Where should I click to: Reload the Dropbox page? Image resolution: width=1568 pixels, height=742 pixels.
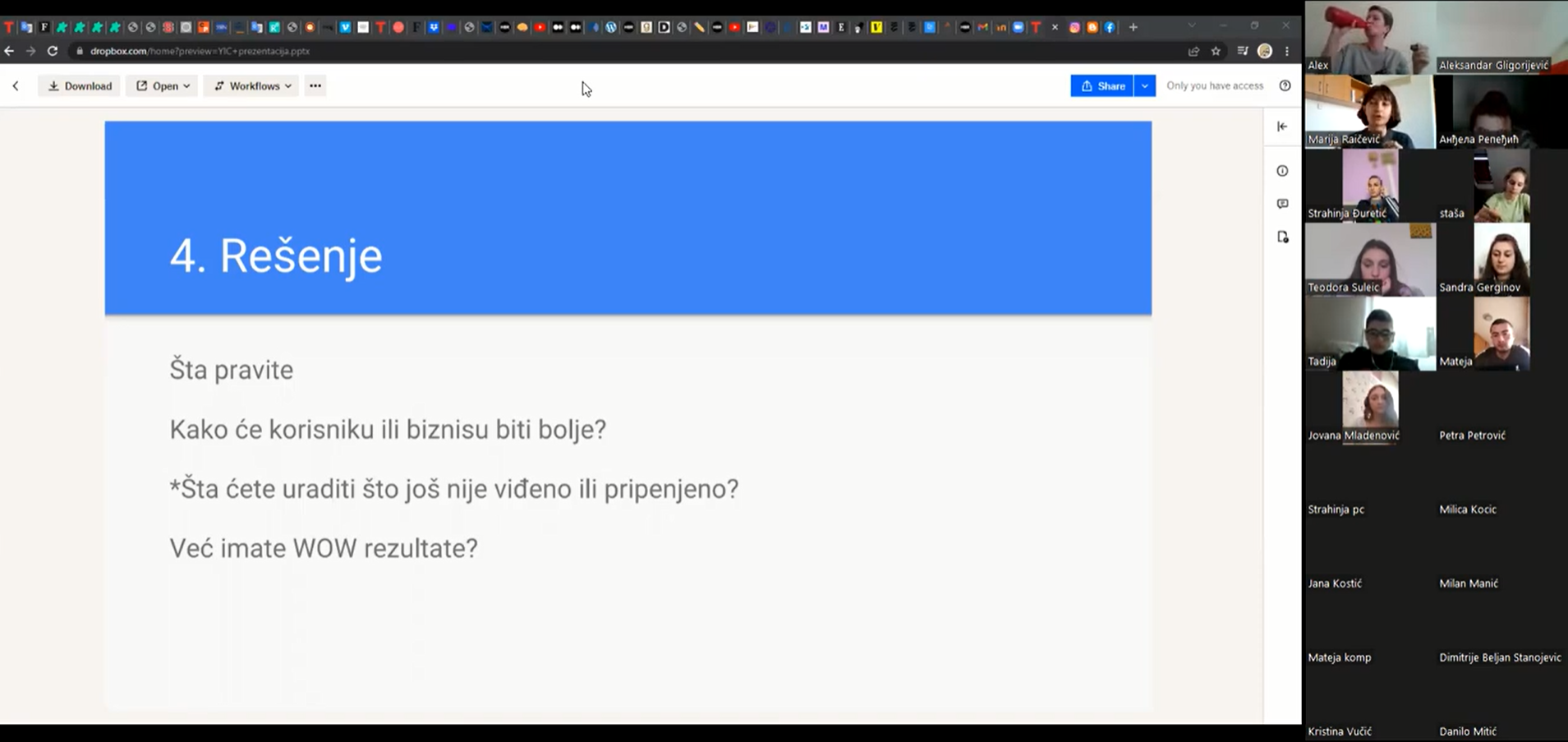point(53,51)
